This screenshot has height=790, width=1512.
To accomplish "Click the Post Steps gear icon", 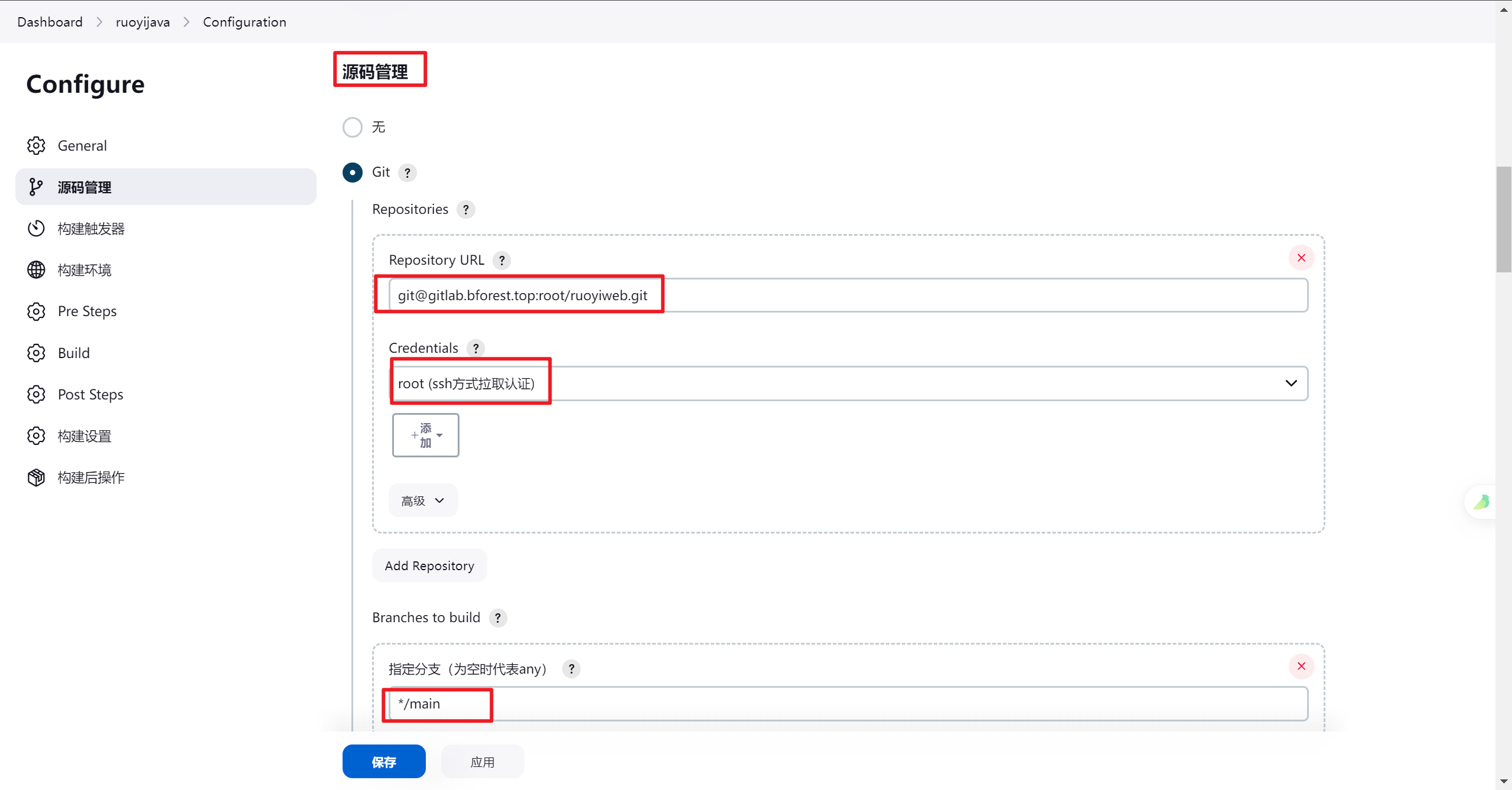I will point(36,394).
